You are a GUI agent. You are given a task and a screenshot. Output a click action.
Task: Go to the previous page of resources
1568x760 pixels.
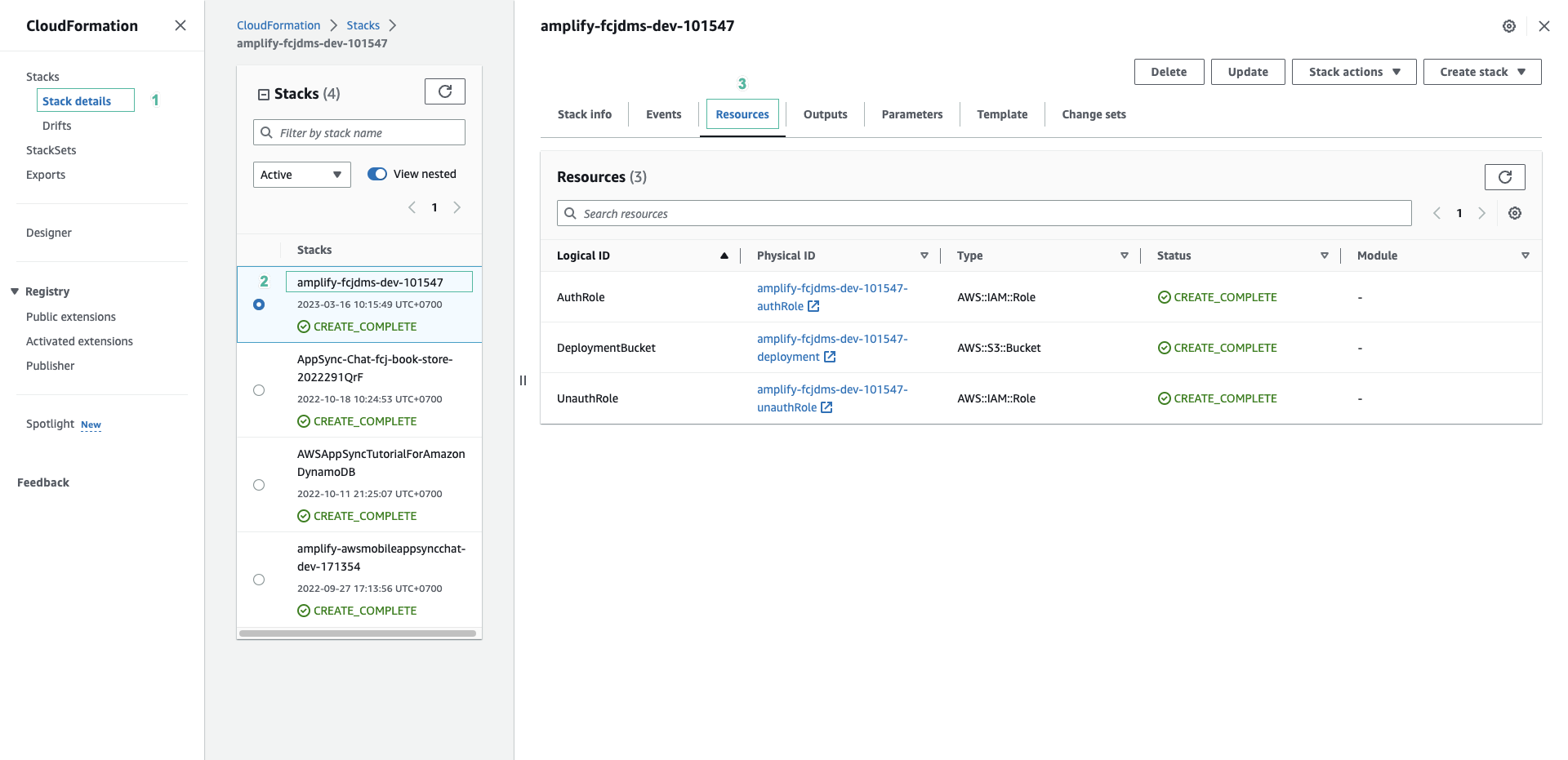(x=1437, y=213)
